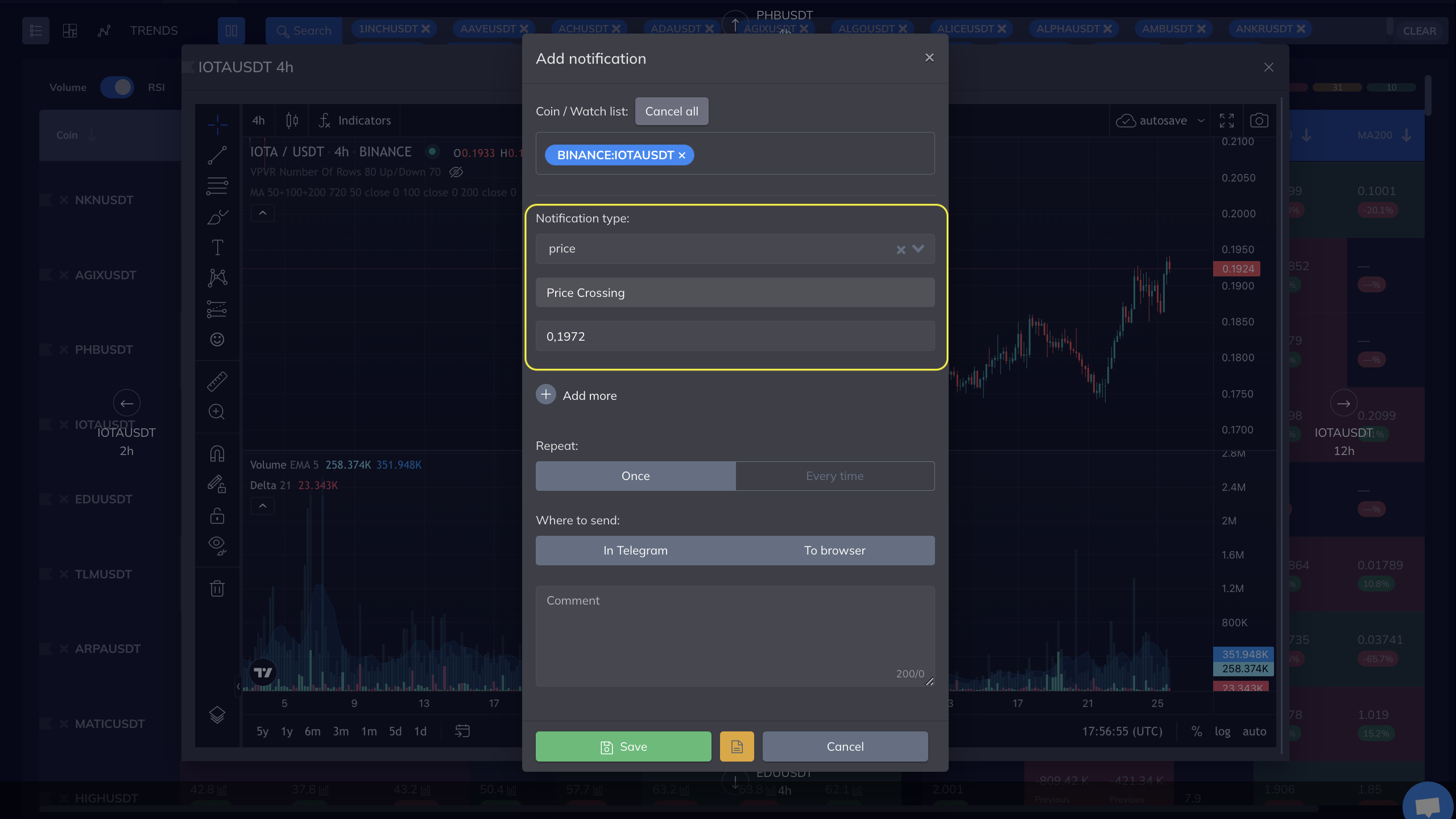The image size is (1456, 819).
Task: Click the green Save button
Action: click(623, 746)
